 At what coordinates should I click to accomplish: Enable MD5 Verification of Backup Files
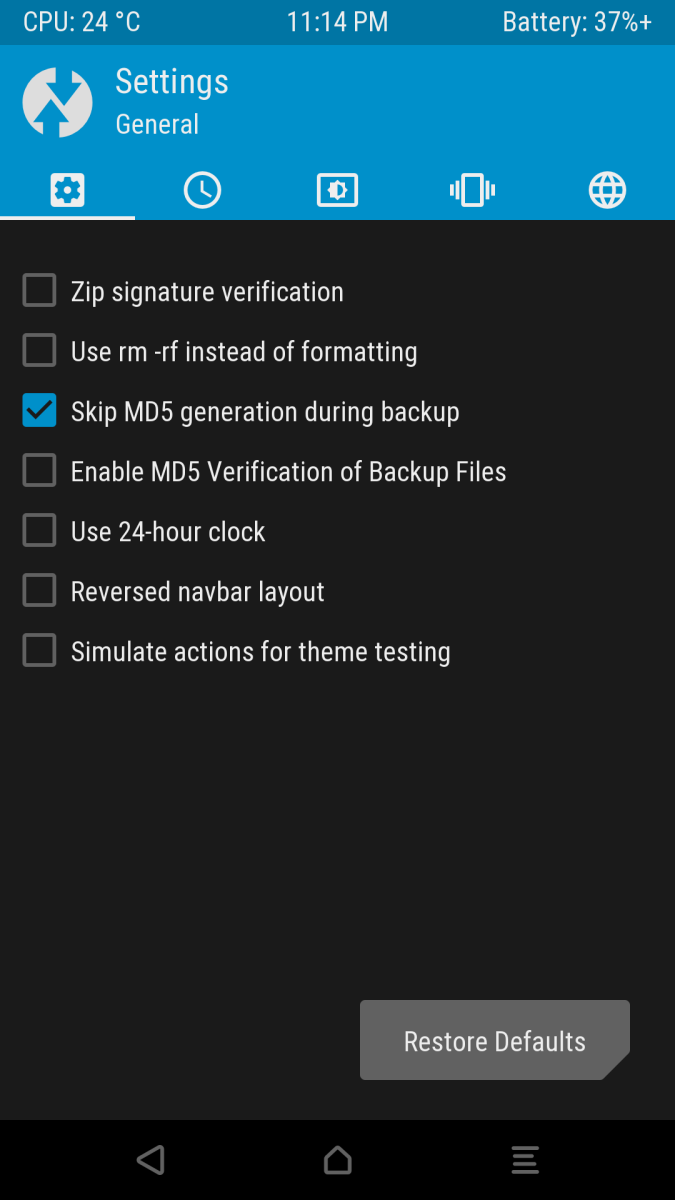[40, 472]
